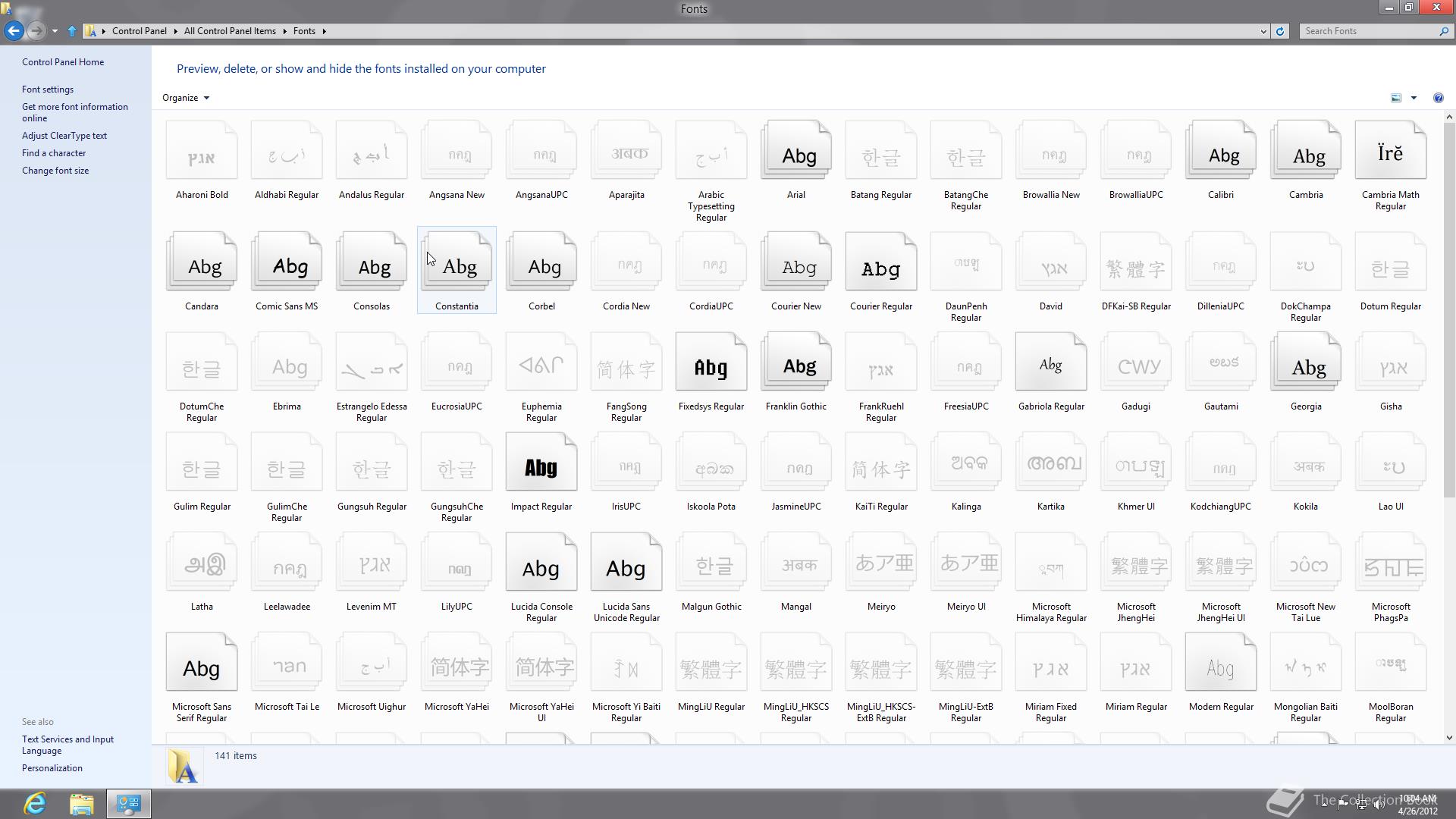The width and height of the screenshot is (1456, 819).
Task: Select the Cambria font icon
Action: pos(1306,150)
